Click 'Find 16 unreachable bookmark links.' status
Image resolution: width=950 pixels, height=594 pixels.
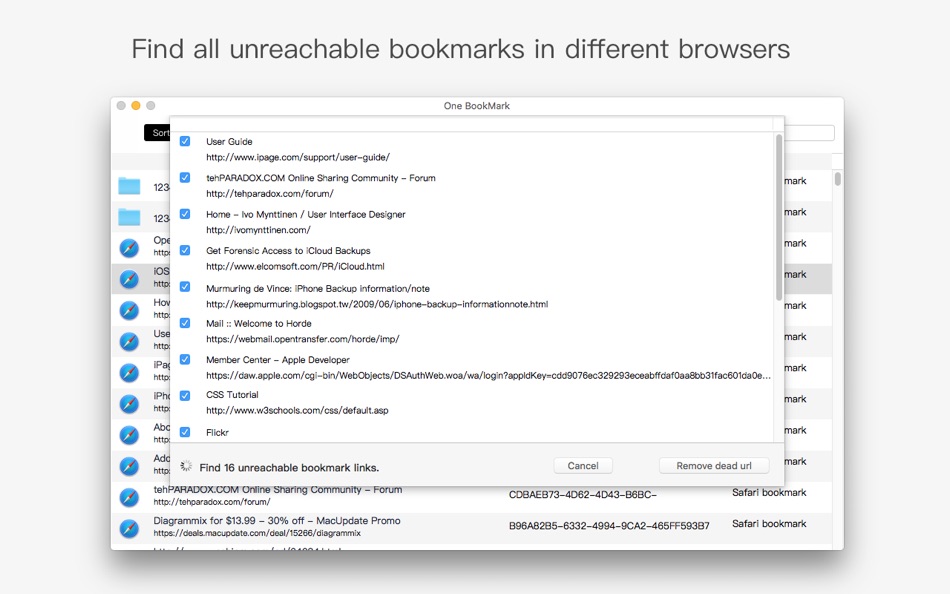click(289, 468)
